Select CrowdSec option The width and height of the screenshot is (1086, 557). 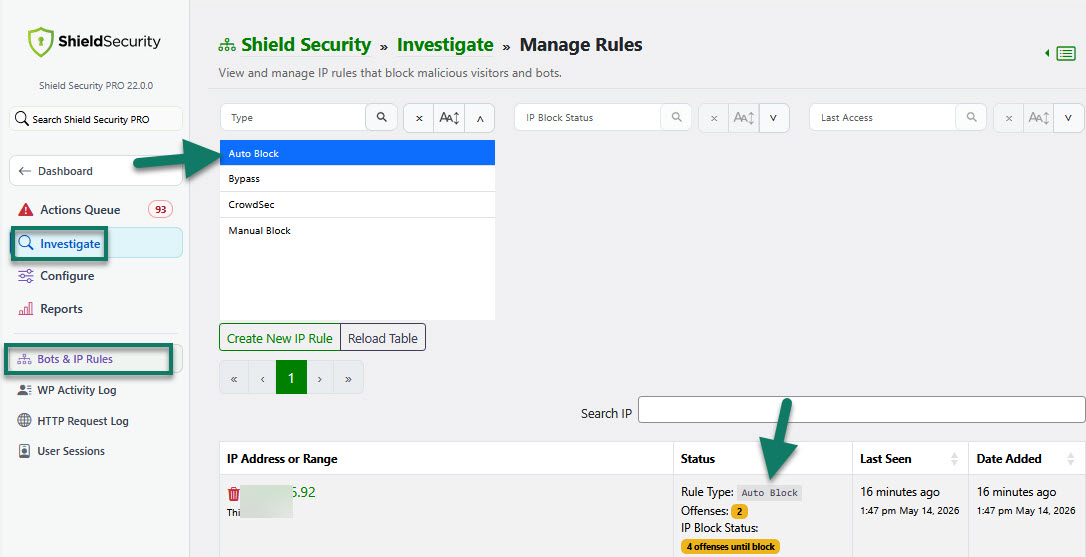(x=357, y=205)
